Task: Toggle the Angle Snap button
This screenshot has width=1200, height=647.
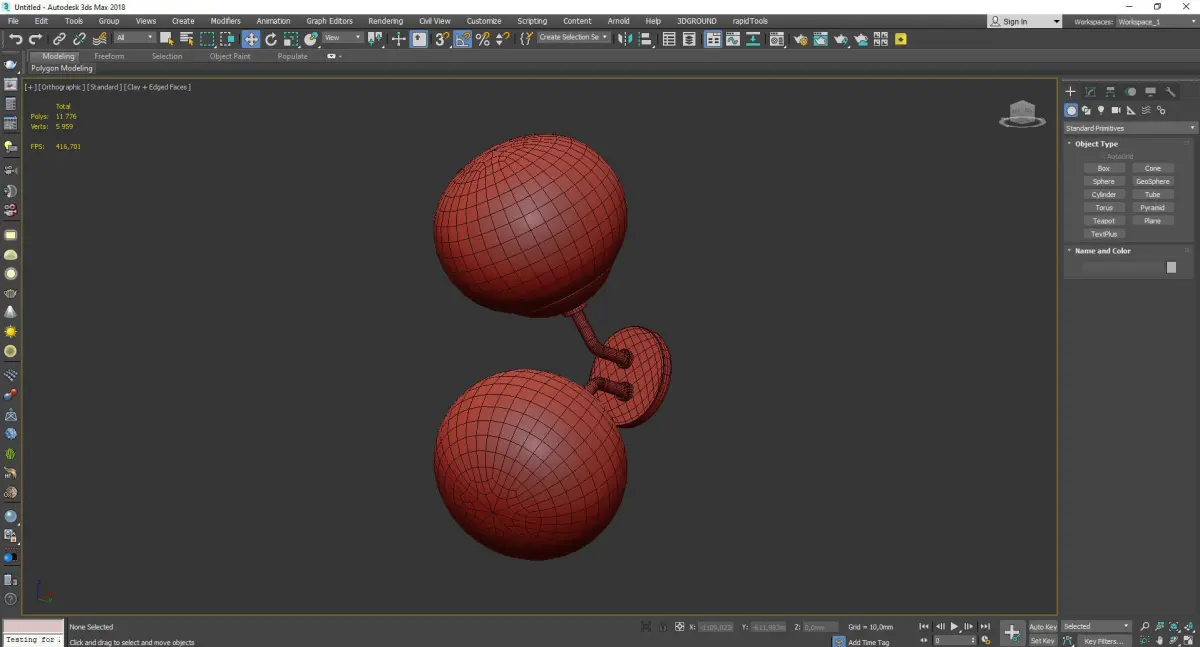Action: (462, 39)
